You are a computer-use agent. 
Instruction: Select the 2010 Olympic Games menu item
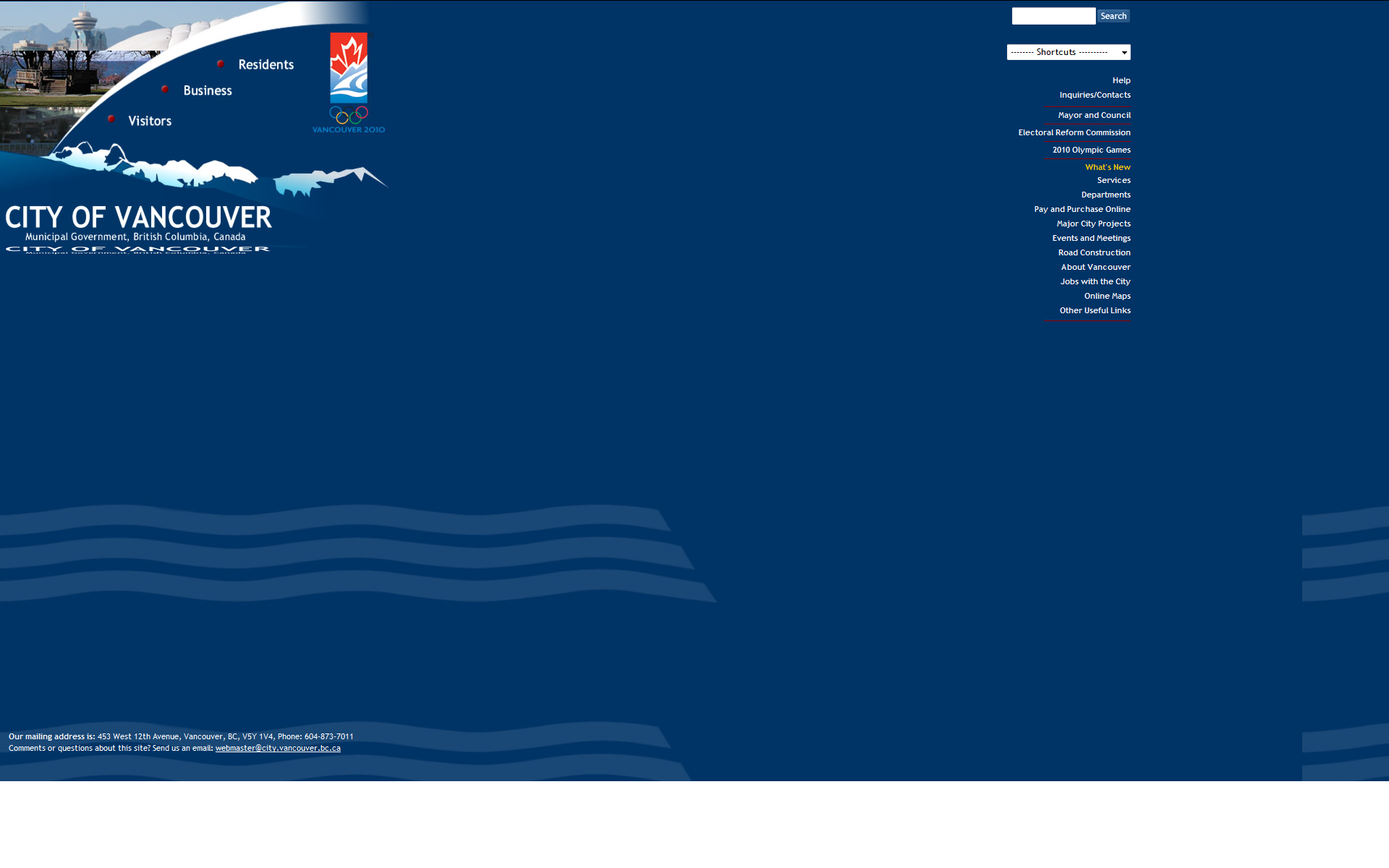(1090, 149)
